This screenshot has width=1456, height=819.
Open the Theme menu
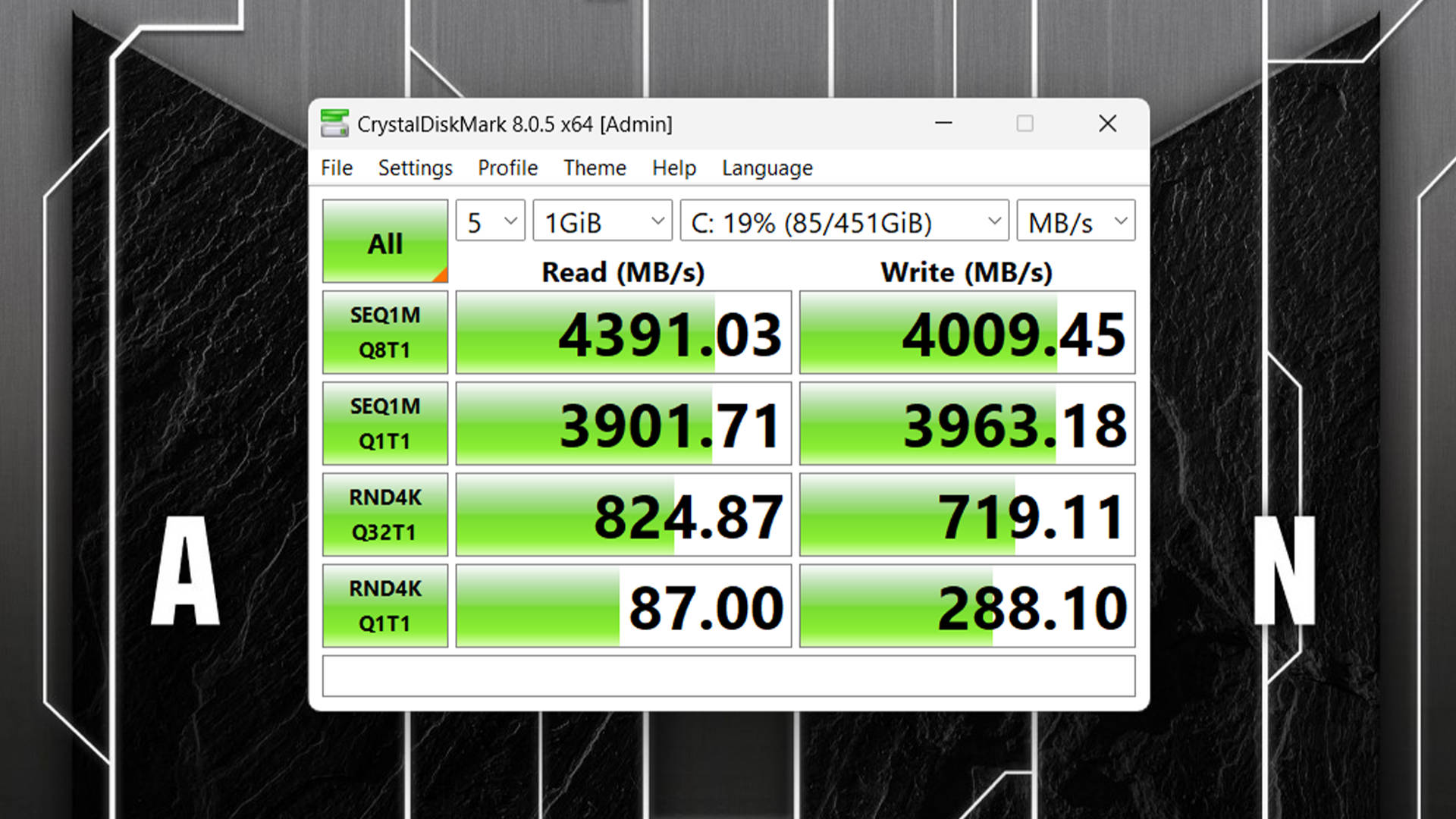tap(595, 168)
